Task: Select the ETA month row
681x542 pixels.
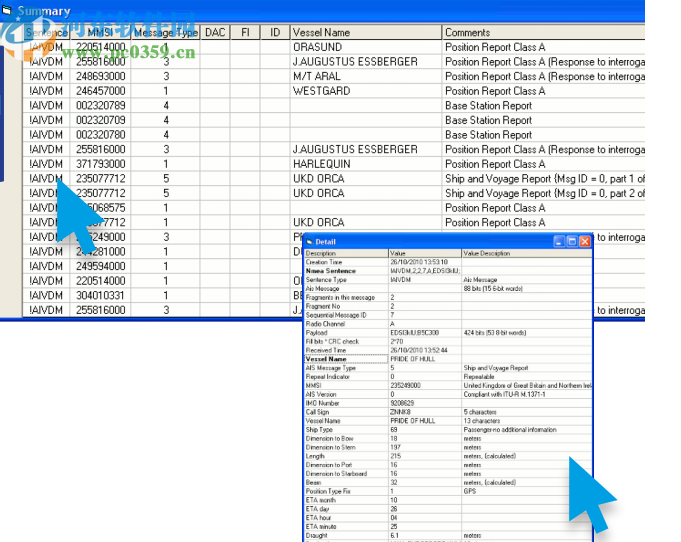Action: (x=448, y=500)
